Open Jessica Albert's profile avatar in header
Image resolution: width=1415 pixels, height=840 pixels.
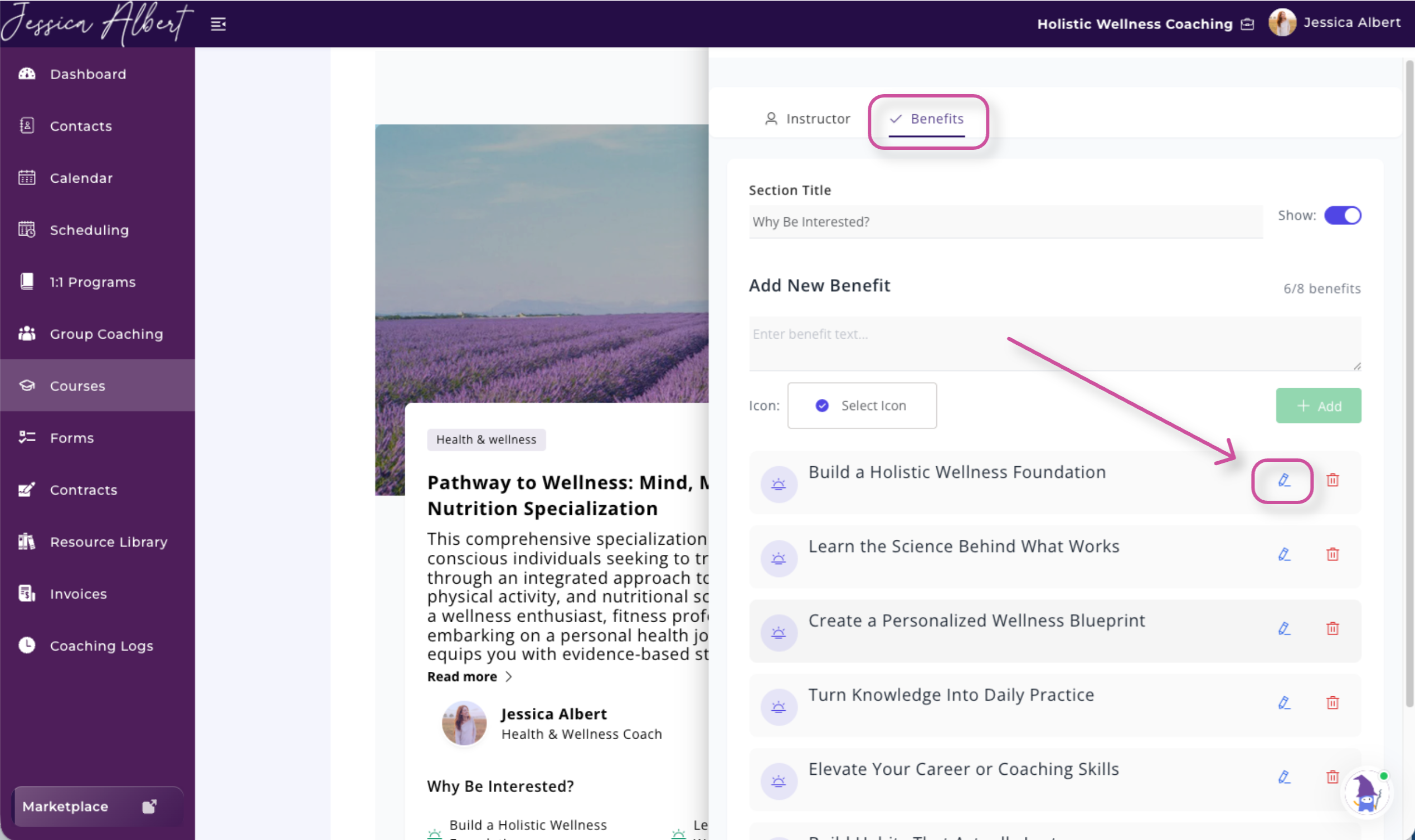[x=1282, y=23]
